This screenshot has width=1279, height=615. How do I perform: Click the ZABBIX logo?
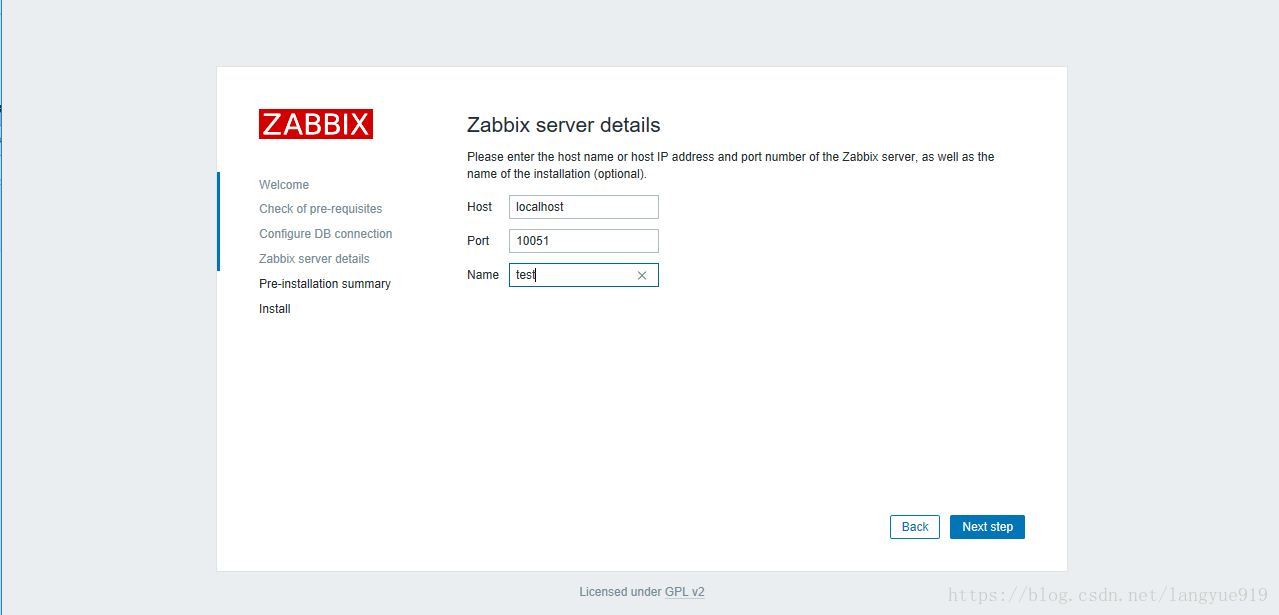(x=316, y=124)
